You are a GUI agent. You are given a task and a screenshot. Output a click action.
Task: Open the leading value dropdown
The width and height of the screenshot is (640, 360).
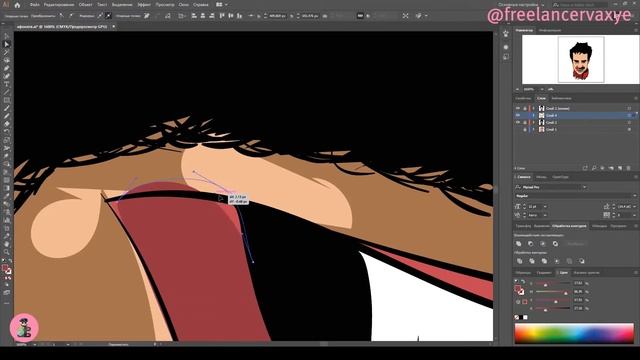[x=635, y=207]
